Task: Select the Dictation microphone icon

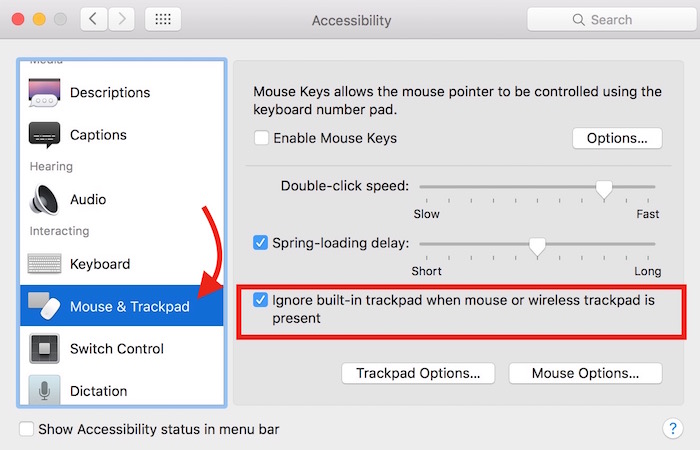Action: (45, 390)
